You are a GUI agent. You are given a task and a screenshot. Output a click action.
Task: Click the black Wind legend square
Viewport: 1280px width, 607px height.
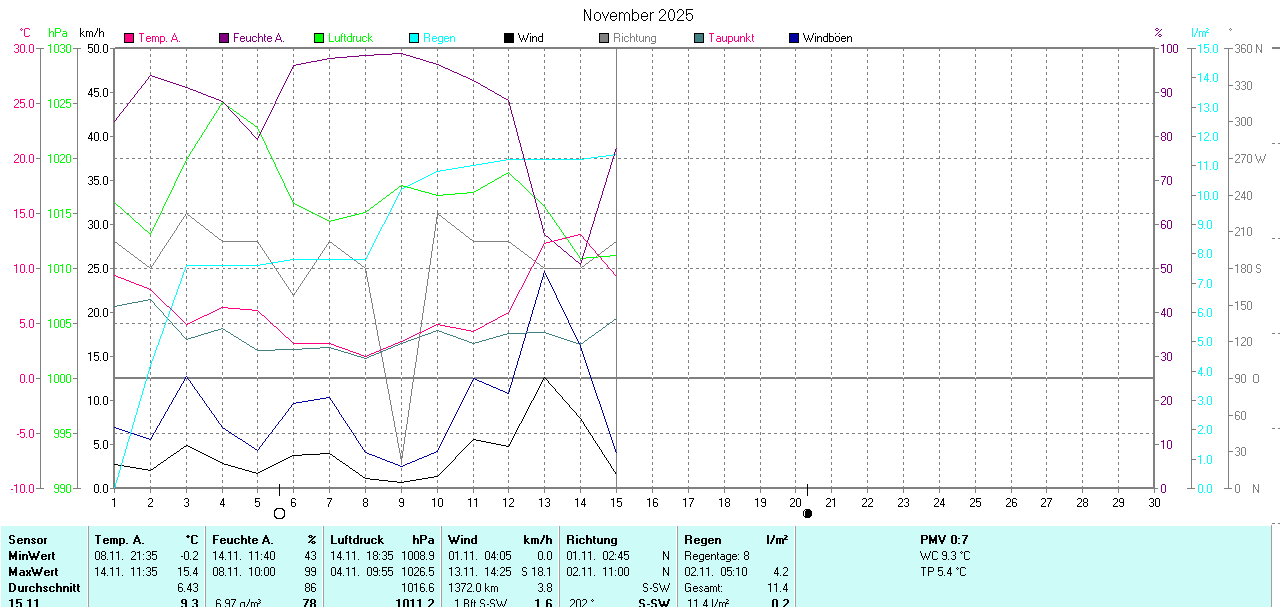509,38
